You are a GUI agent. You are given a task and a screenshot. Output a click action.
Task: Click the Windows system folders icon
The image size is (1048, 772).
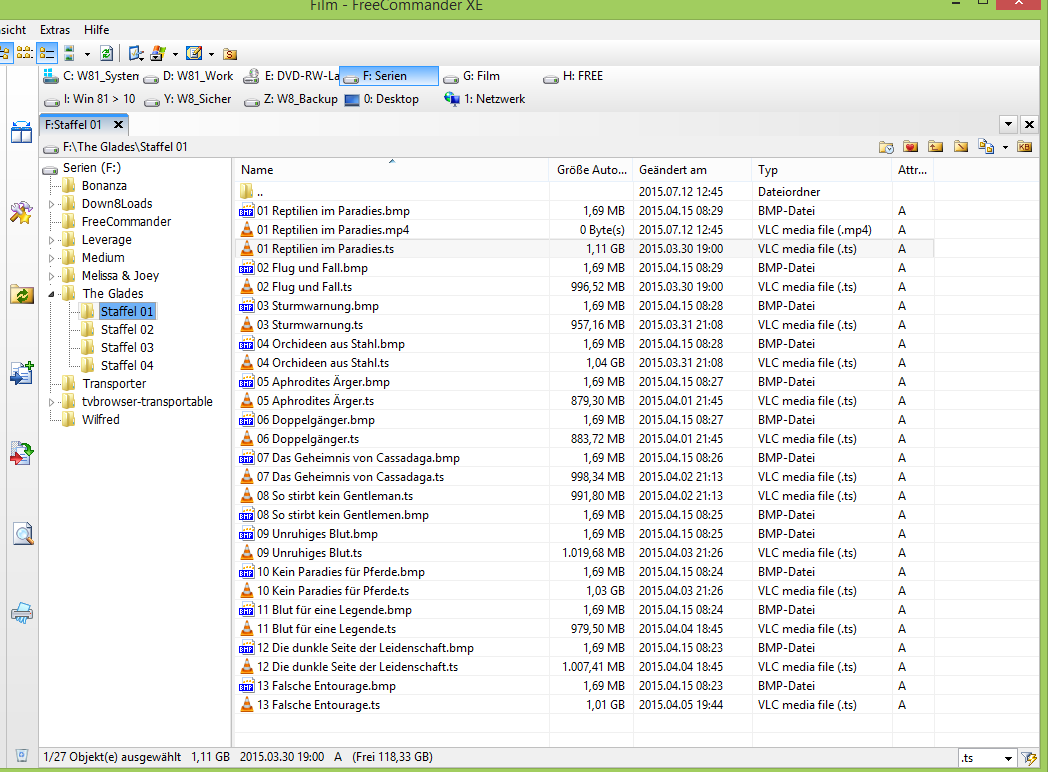(x=158, y=53)
